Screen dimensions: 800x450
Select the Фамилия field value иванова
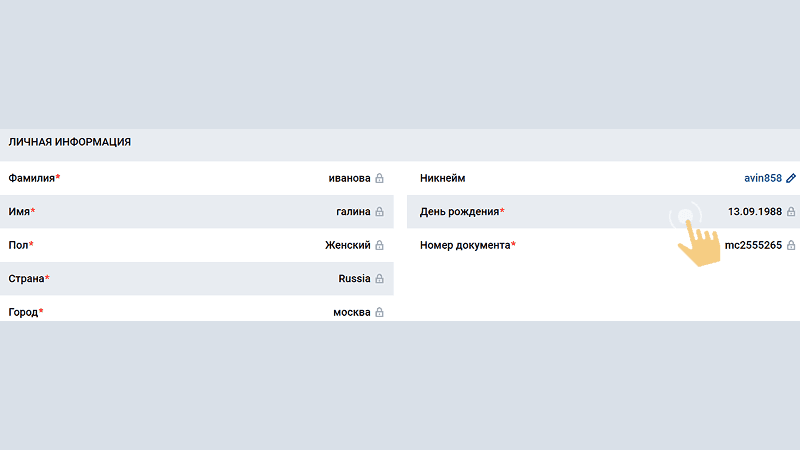point(349,178)
